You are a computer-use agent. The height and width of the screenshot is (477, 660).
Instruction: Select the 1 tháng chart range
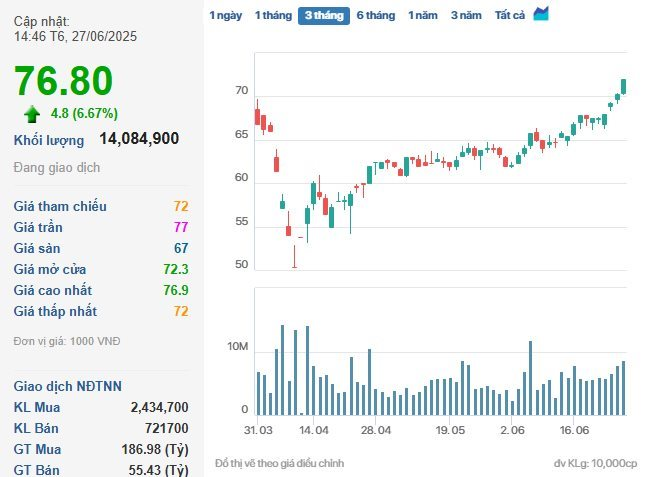click(273, 16)
